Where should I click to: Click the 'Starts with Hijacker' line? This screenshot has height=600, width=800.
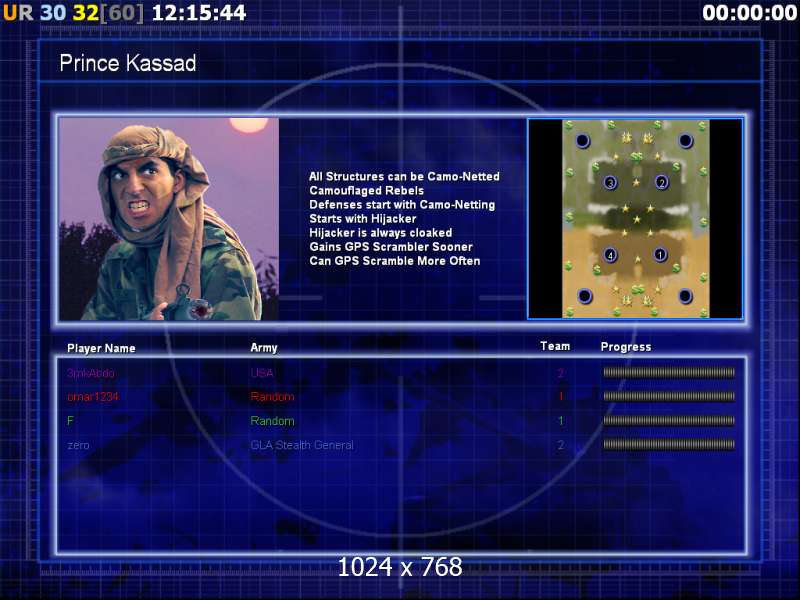click(x=363, y=219)
